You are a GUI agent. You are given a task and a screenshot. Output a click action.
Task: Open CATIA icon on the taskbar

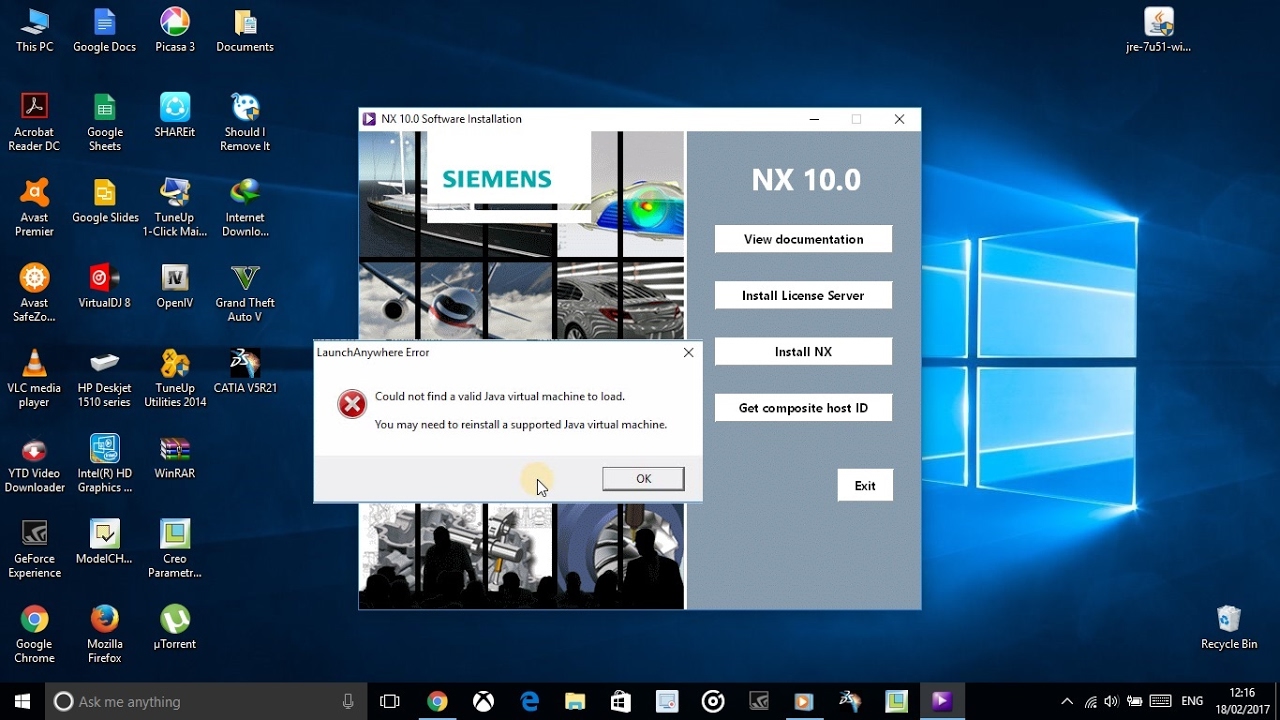[850, 702]
